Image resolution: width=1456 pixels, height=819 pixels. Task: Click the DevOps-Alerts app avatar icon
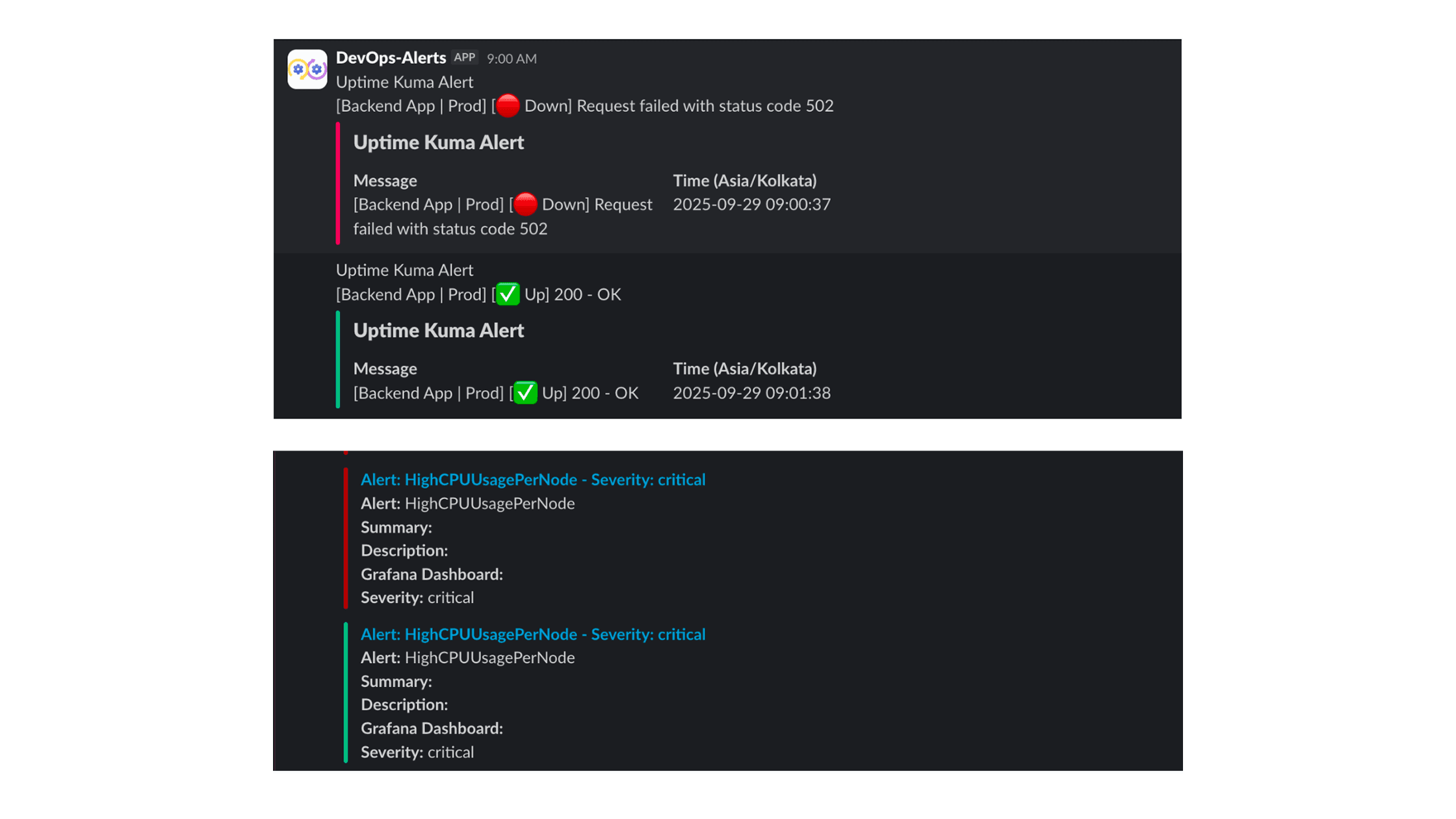coord(307,69)
